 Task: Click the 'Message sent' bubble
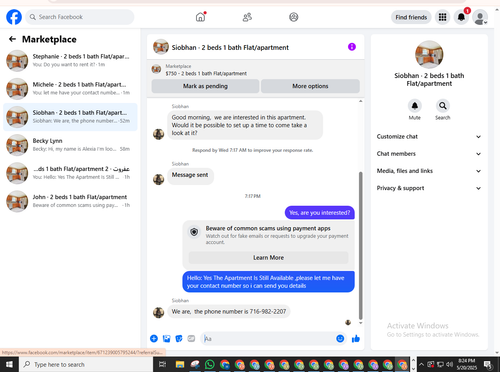click(190, 175)
